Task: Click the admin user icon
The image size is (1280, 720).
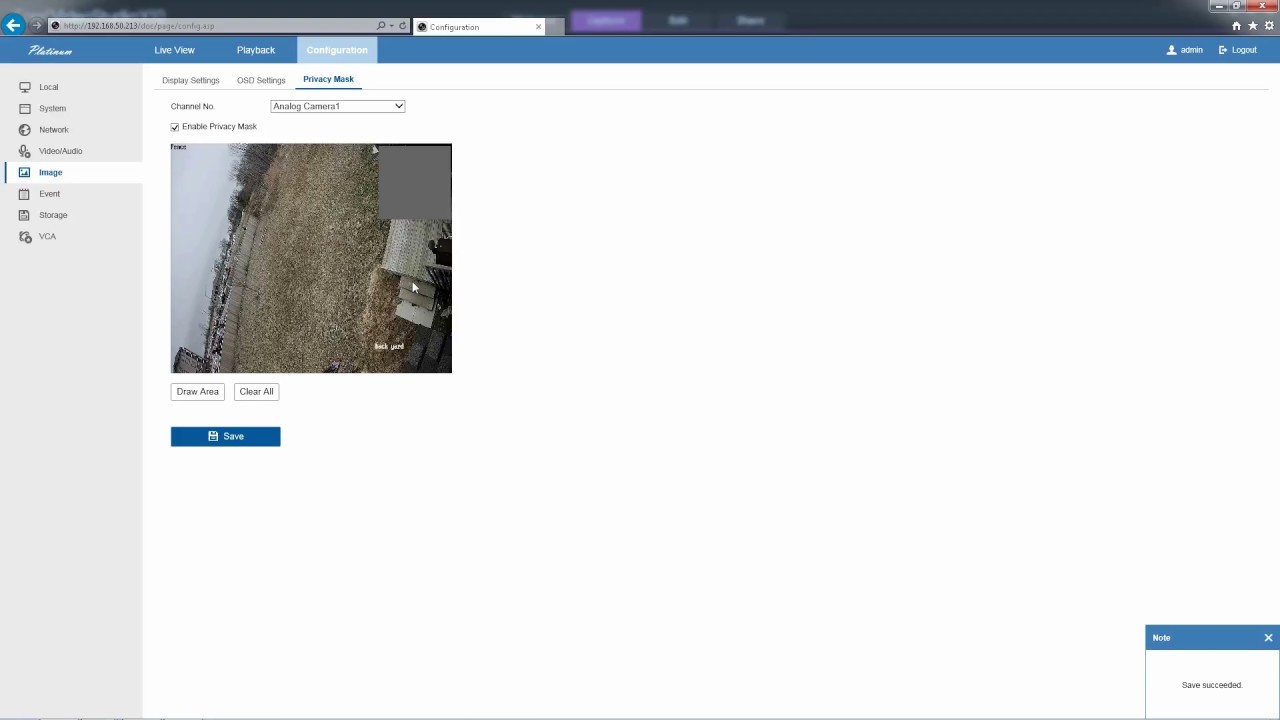Action: pos(1171,50)
